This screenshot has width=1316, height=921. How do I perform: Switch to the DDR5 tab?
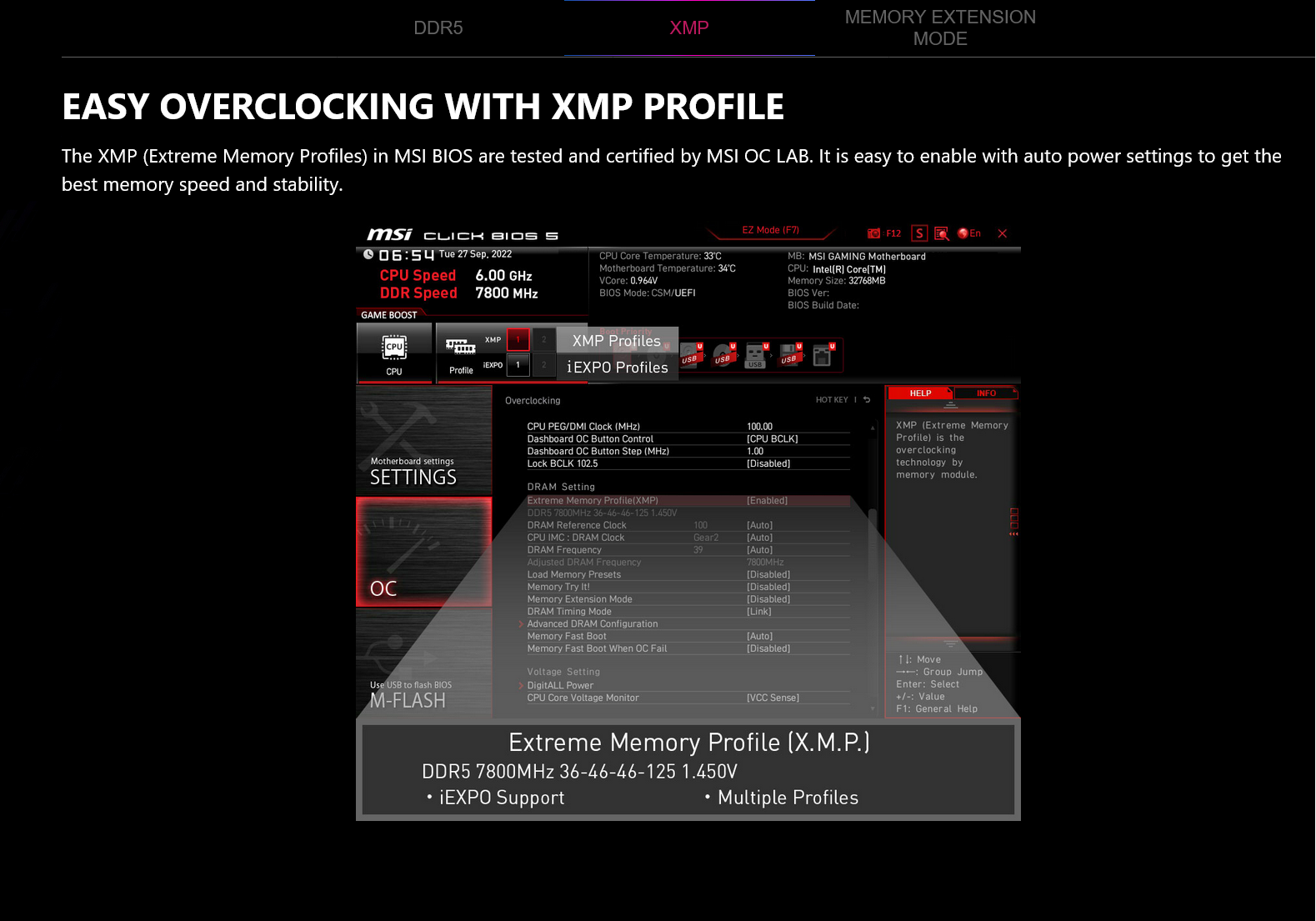[x=438, y=28]
